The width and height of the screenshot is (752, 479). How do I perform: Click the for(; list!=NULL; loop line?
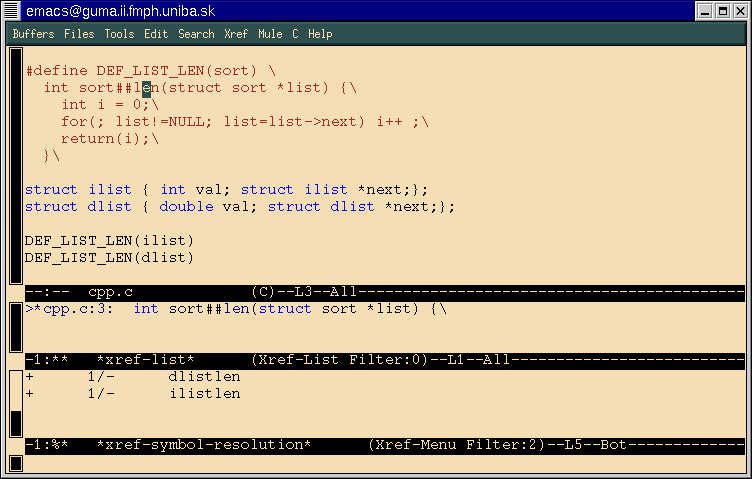245,122
